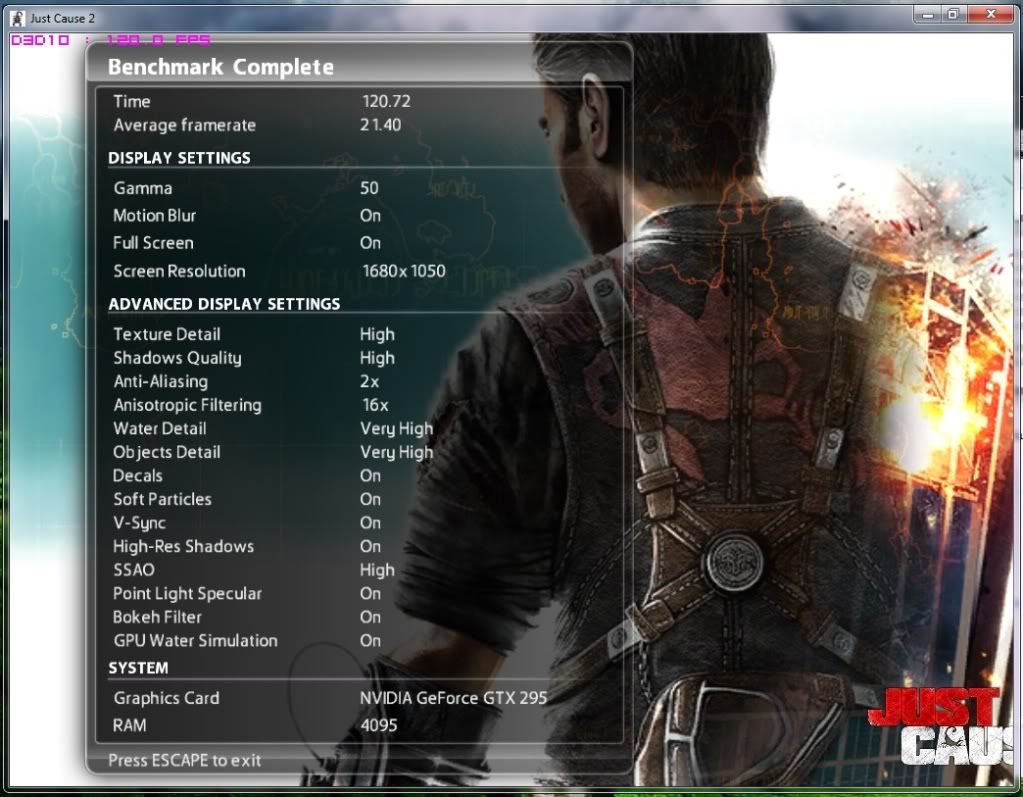This screenshot has width=1023, height=797.
Task: Click the 'Benchmark Complete' heading
Action: click(x=221, y=67)
